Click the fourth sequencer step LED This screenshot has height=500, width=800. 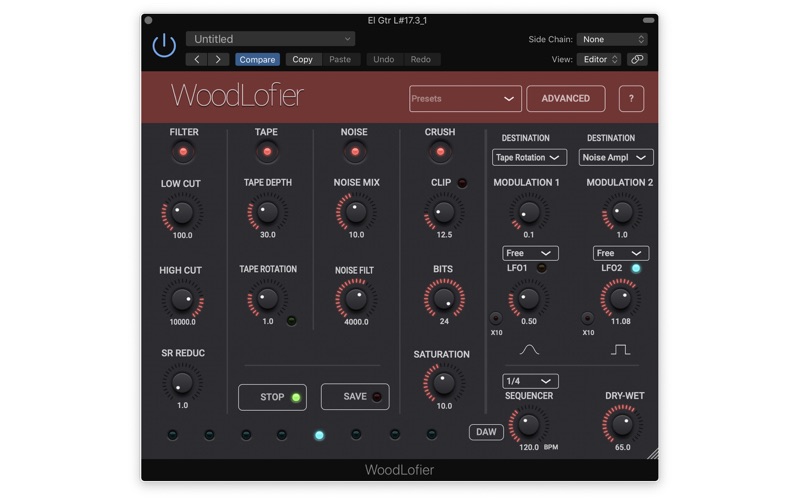282,435
